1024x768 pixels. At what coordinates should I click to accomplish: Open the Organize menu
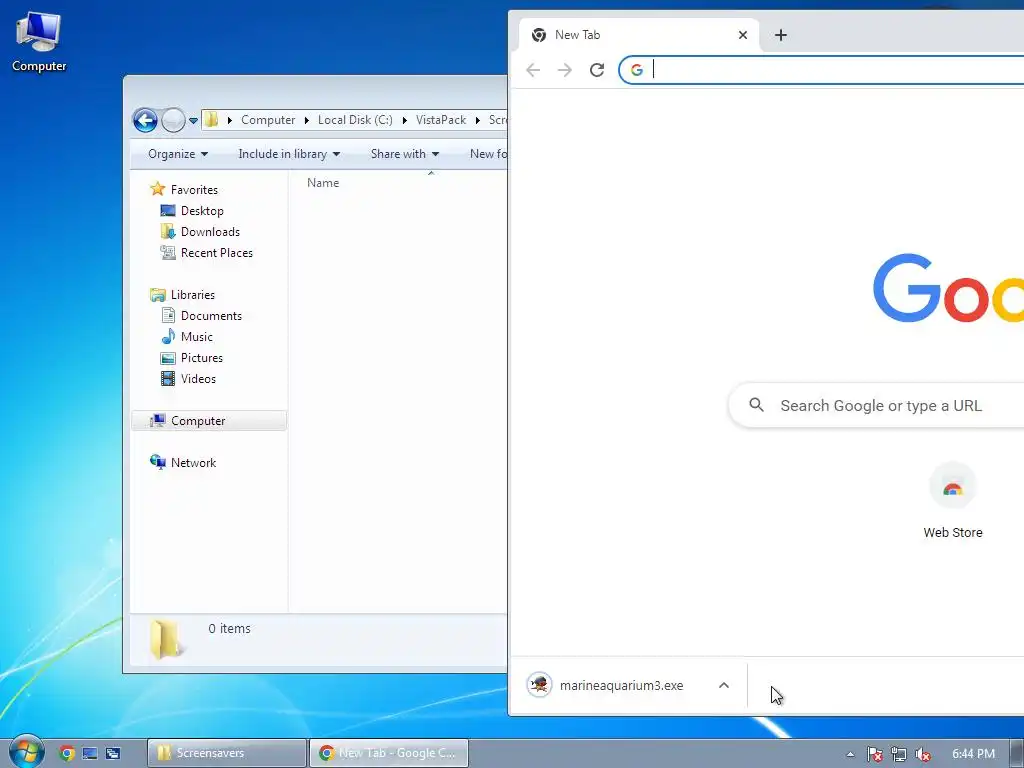(x=178, y=154)
